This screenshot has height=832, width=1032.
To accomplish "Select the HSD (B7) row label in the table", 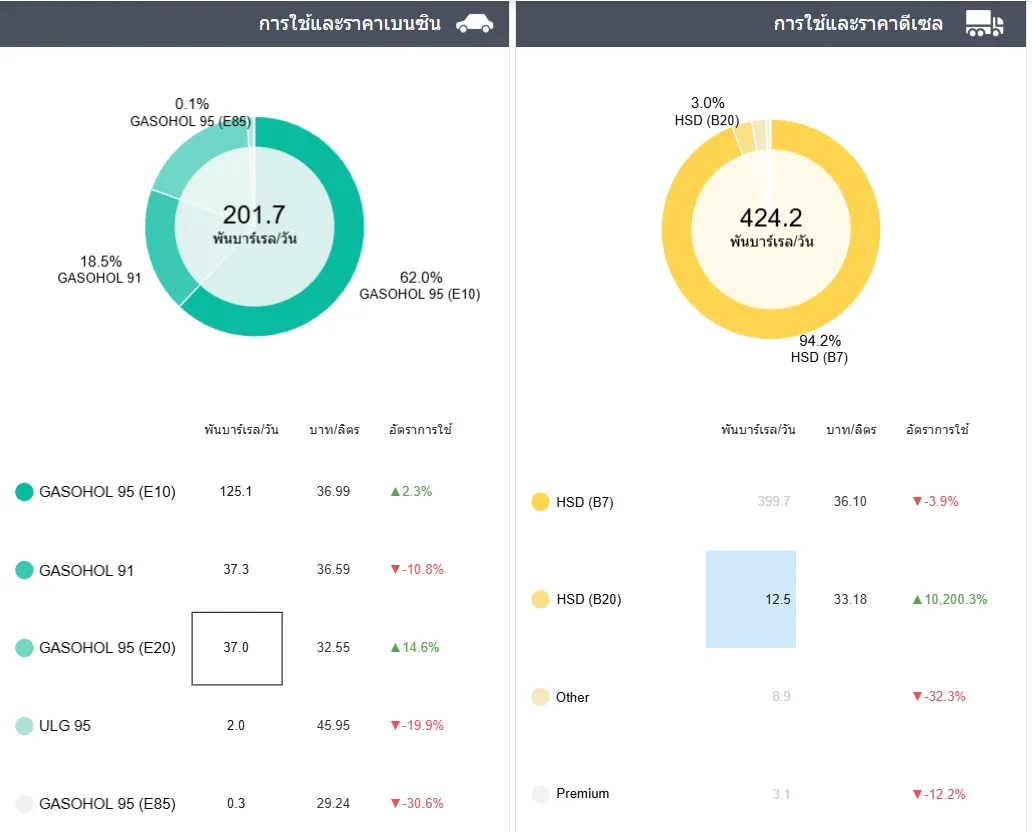I will (584, 502).
